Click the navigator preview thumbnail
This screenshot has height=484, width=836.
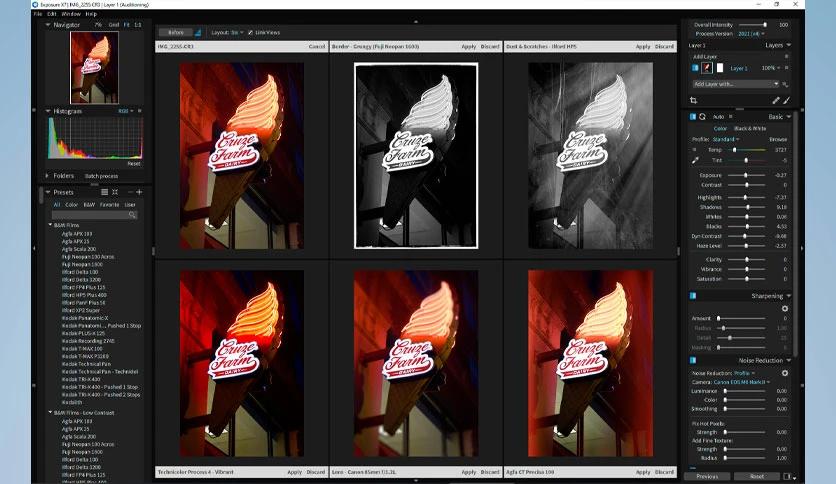(94, 68)
